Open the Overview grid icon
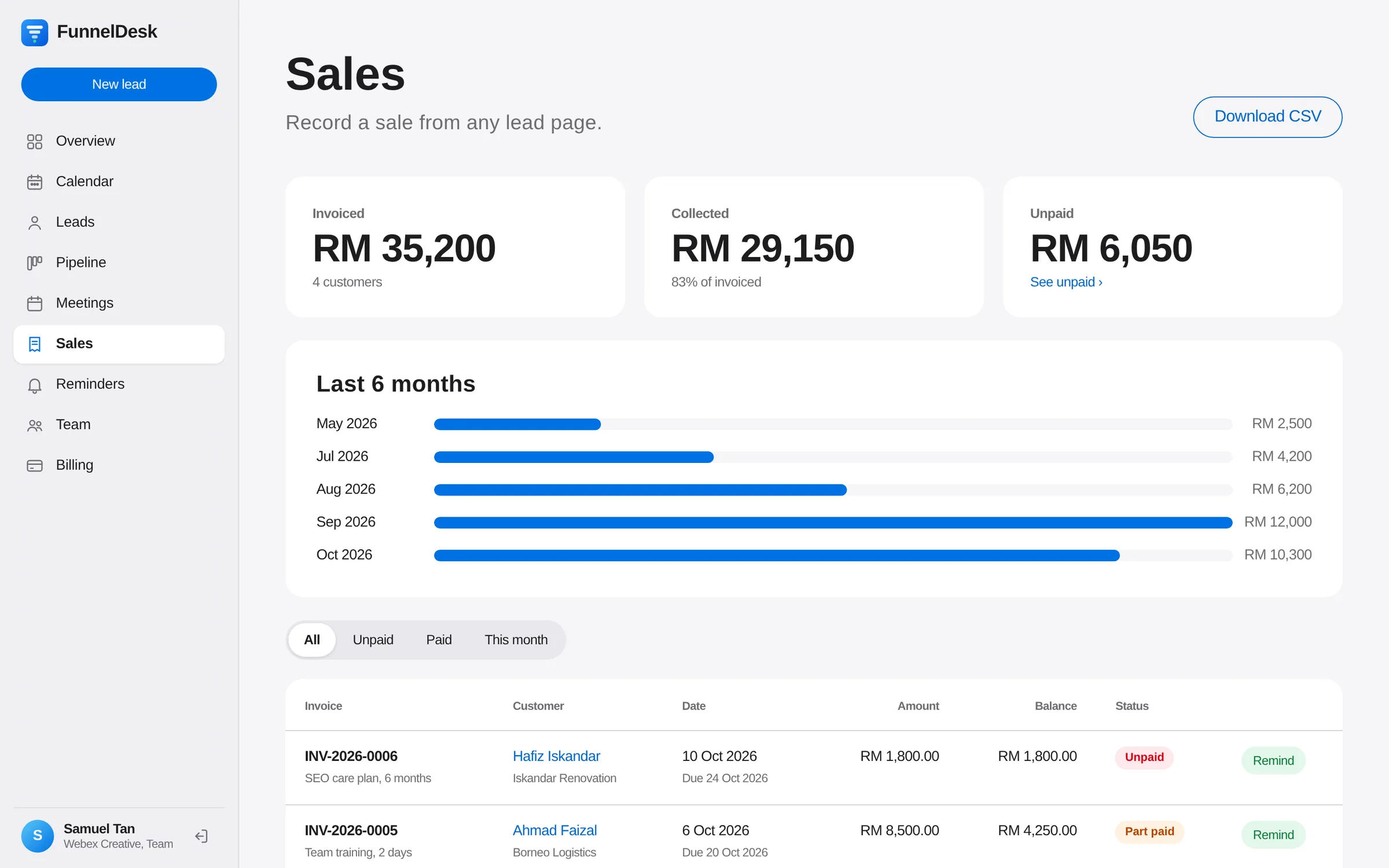This screenshot has height=868, width=1389. (35, 141)
